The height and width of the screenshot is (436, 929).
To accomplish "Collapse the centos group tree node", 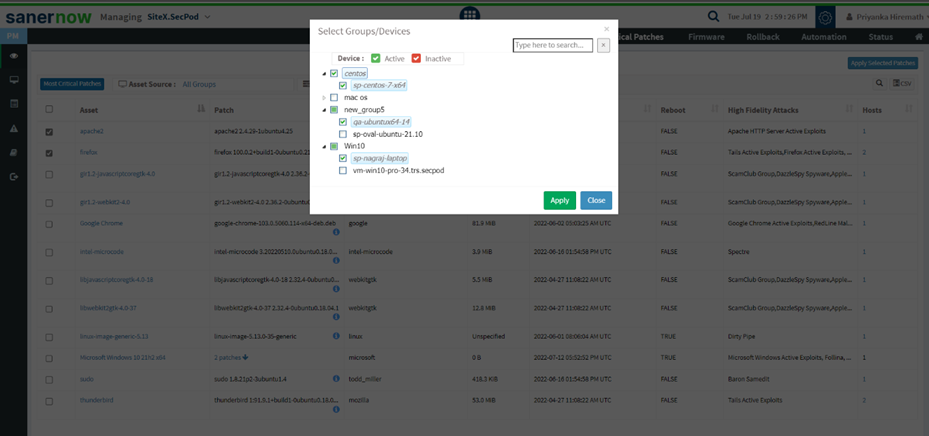I will point(323,73).
